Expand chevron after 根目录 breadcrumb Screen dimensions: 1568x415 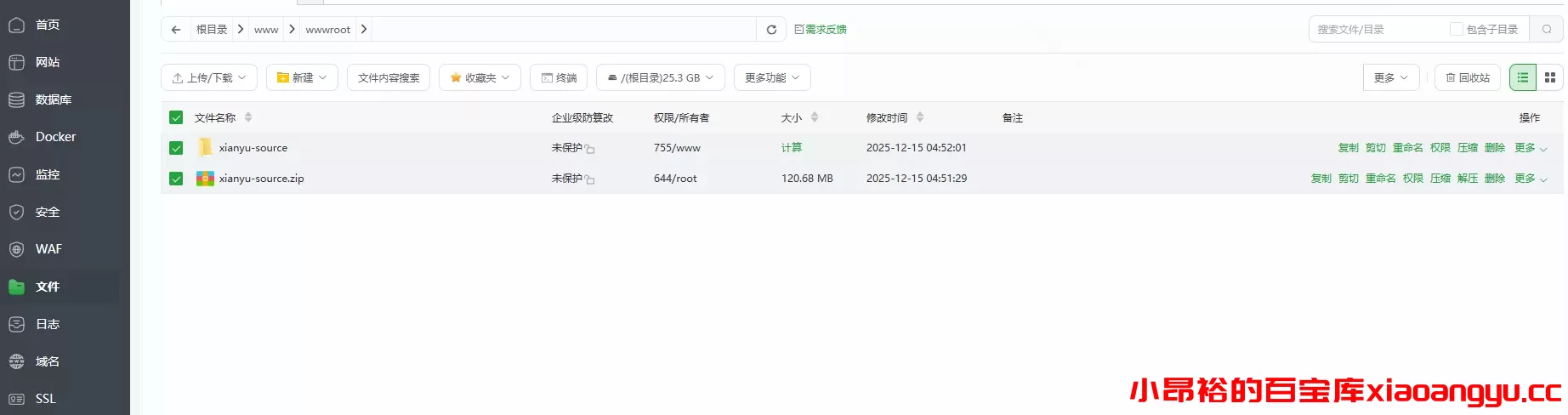(x=241, y=29)
